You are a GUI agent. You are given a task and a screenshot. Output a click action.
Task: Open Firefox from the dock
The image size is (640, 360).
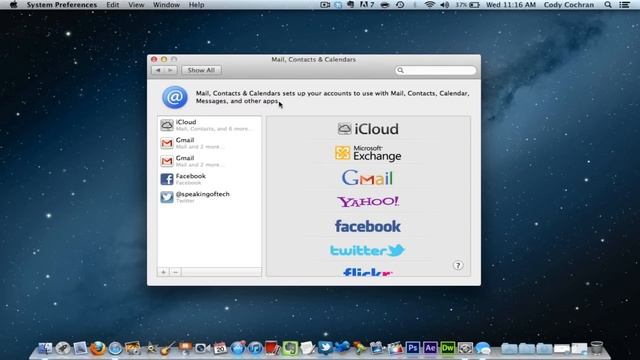click(x=98, y=348)
